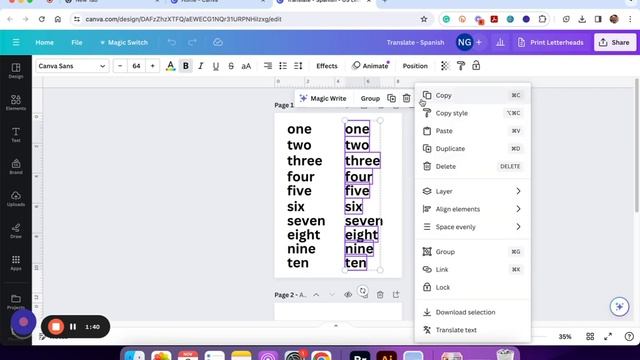
Task: Toggle underline formatting
Action: click(216, 66)
